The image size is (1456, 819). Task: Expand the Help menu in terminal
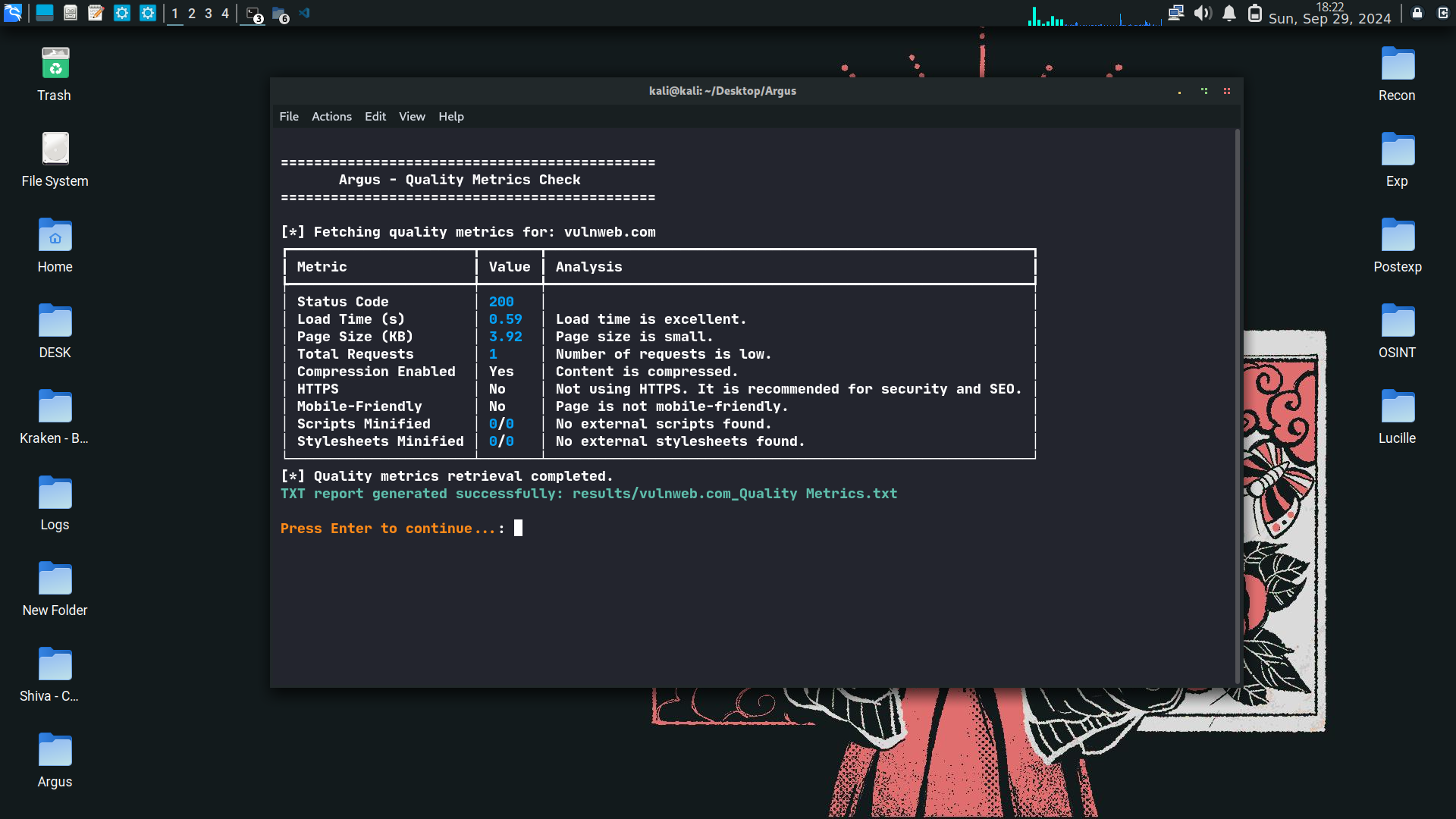click(x=450, y=116)
